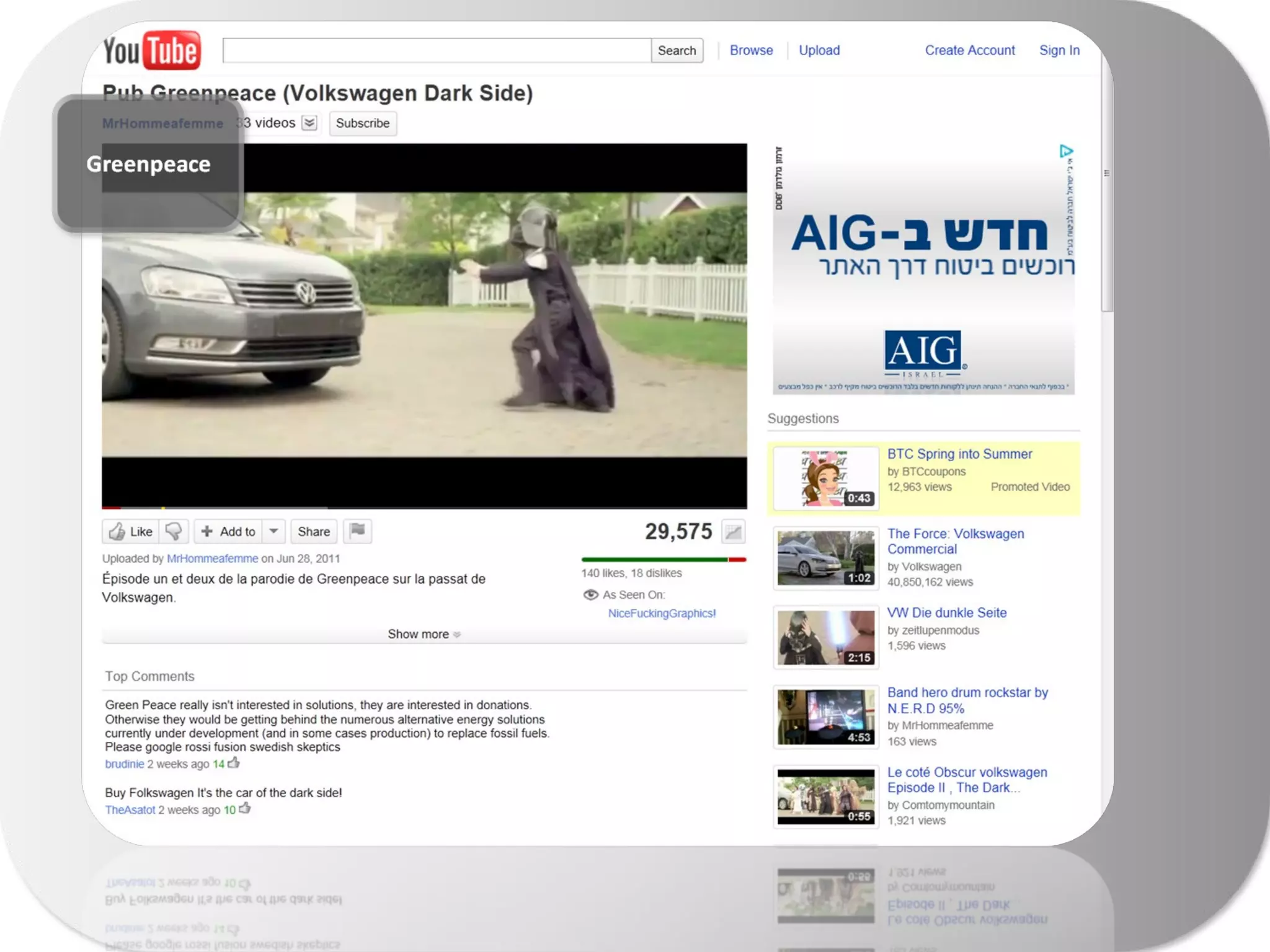Click the AdChoices triangle icon on the ad
This screenshot has height=952, width=1270.
[x=1066, y=151]
